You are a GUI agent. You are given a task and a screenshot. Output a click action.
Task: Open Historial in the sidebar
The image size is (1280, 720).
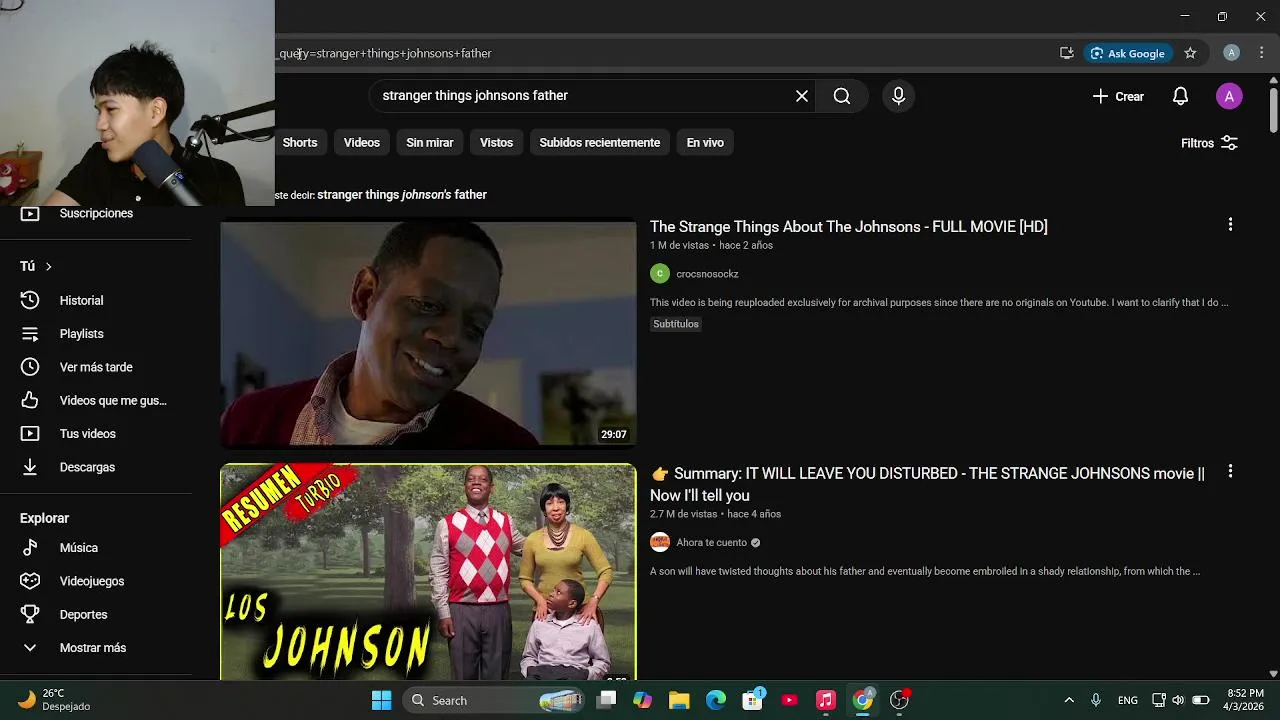[x=96, y=300]
